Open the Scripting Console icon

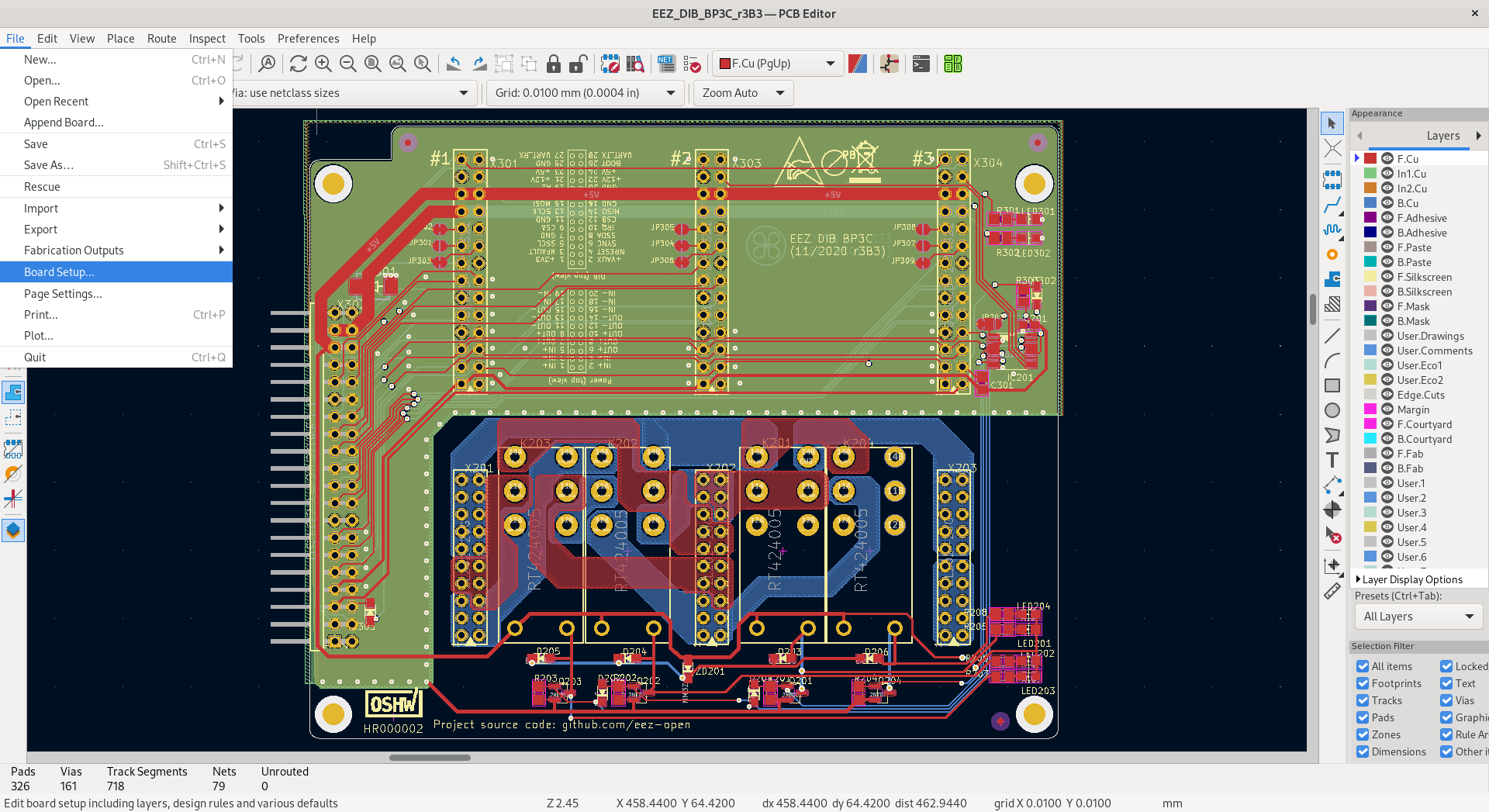click(x=921, y=64)
